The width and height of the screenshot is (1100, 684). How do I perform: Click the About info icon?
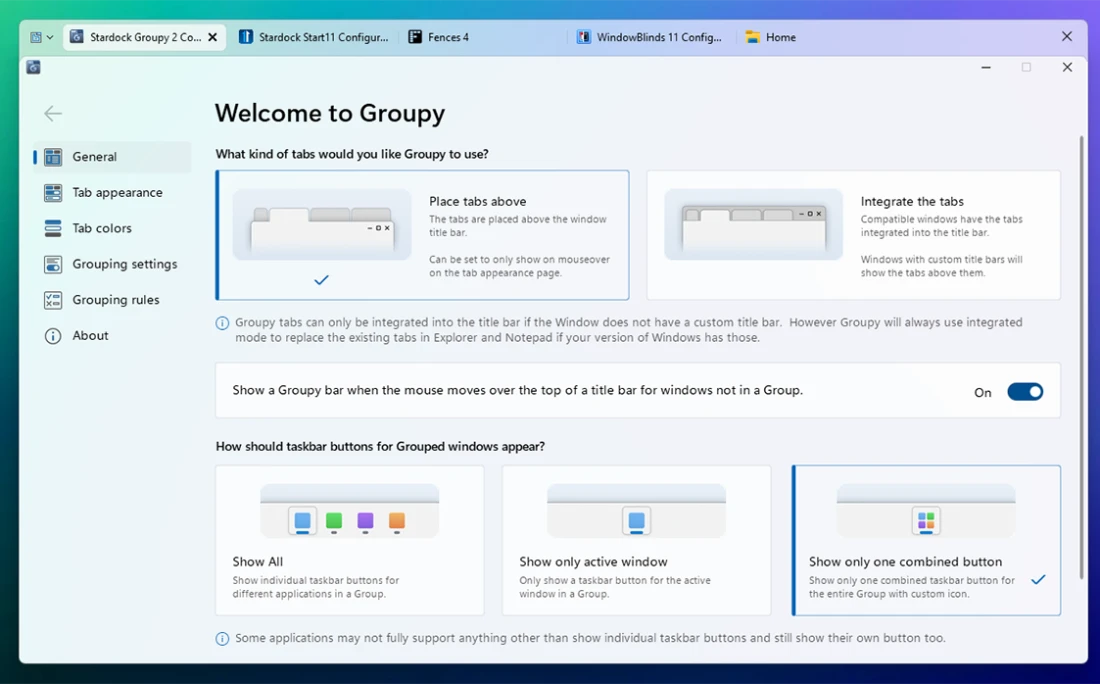[53, 336]
